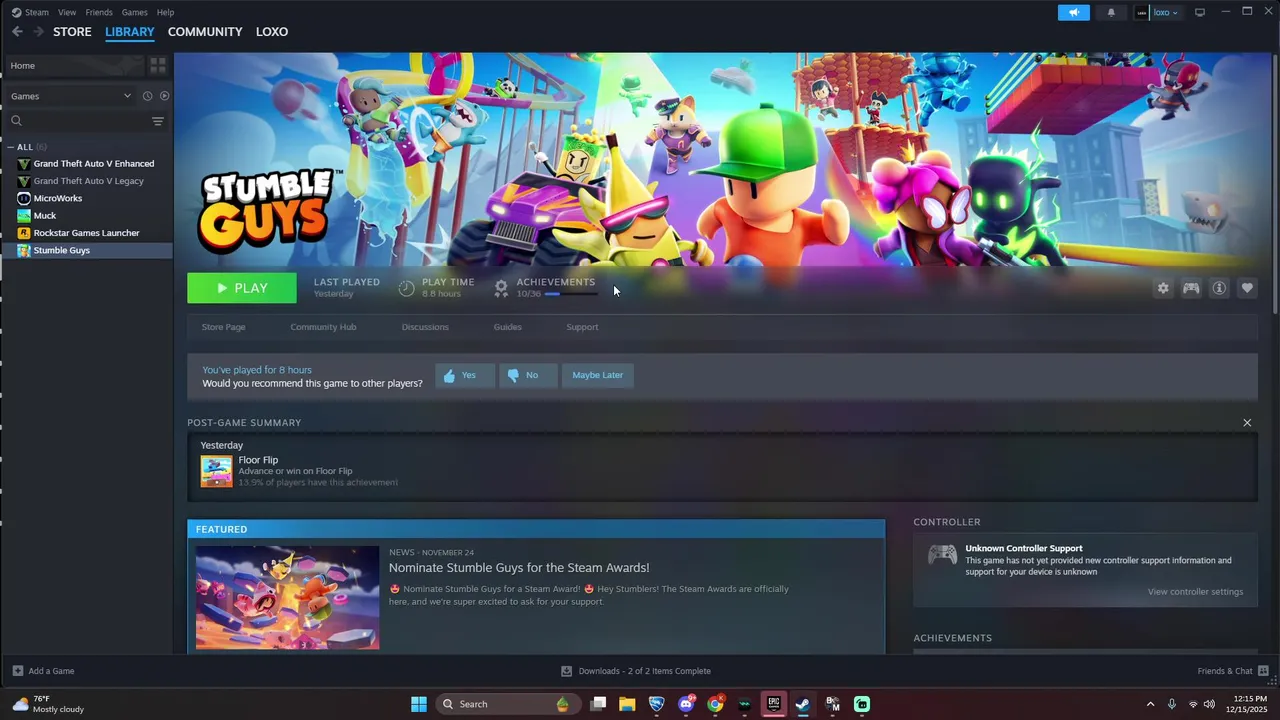Launch Stumble Guys with PLAY button

click(x=242, y=288)
